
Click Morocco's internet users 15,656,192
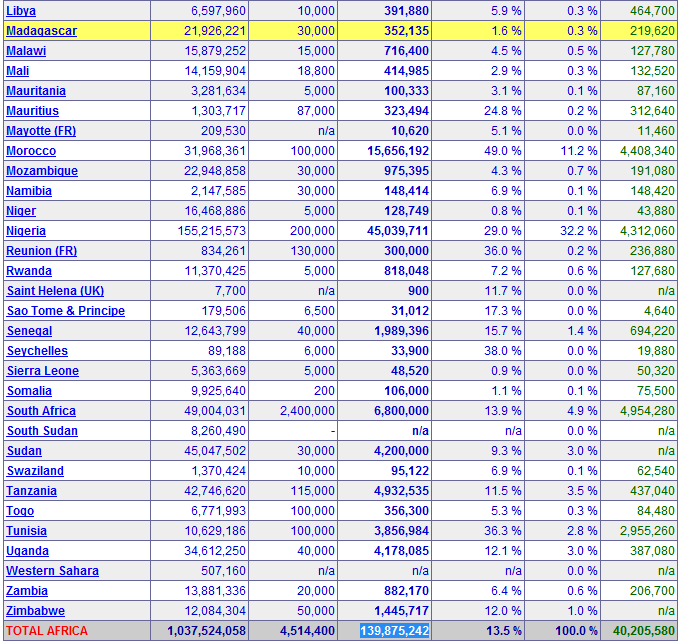point(398,151)
